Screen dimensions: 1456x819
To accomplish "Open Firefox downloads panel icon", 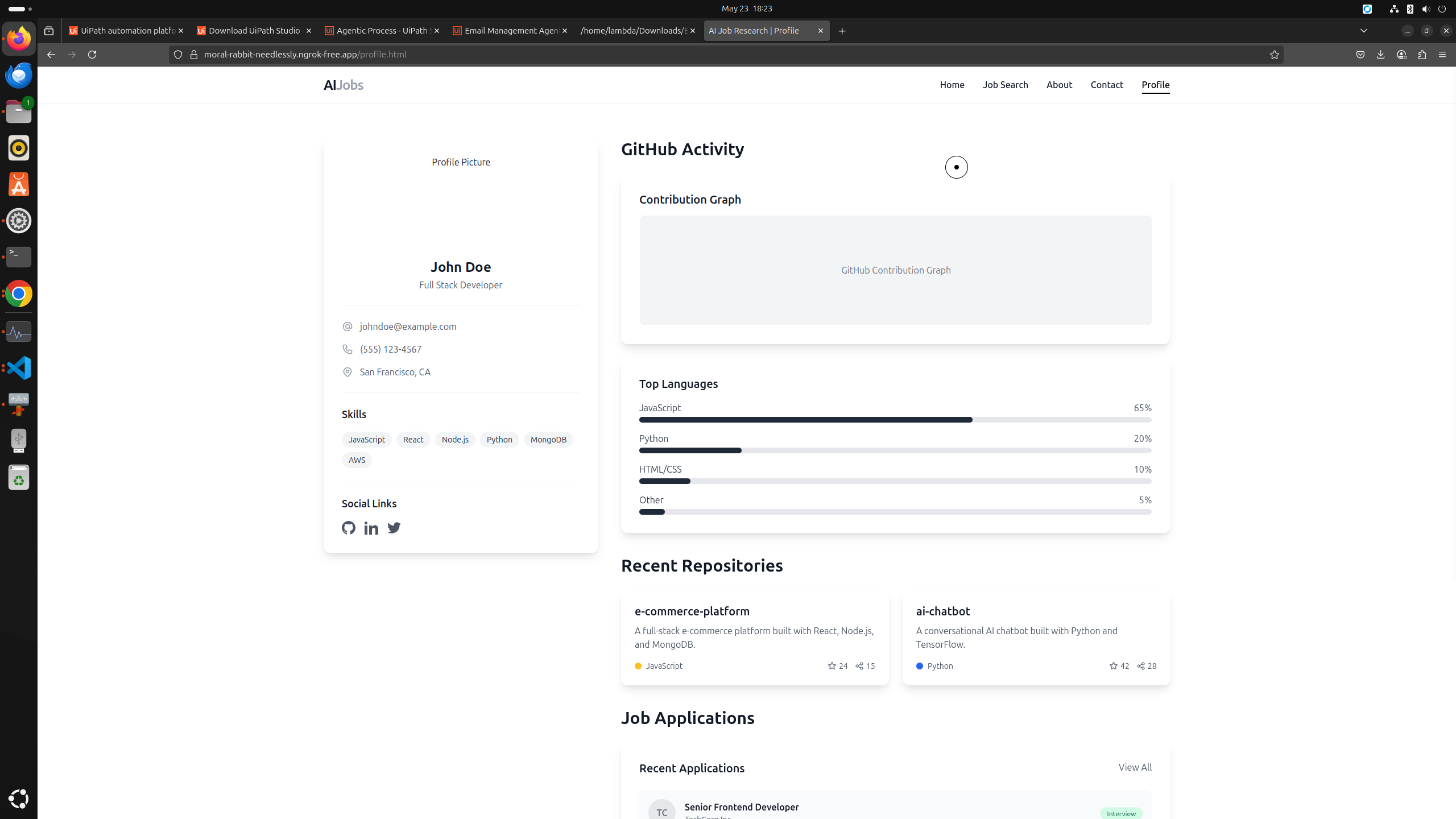I will point(1380,55).
